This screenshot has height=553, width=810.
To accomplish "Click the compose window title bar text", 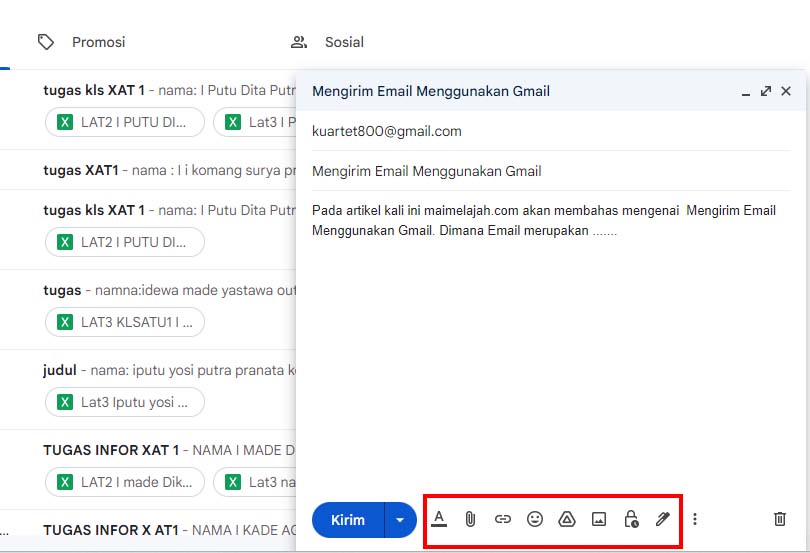I will point(431,91).
